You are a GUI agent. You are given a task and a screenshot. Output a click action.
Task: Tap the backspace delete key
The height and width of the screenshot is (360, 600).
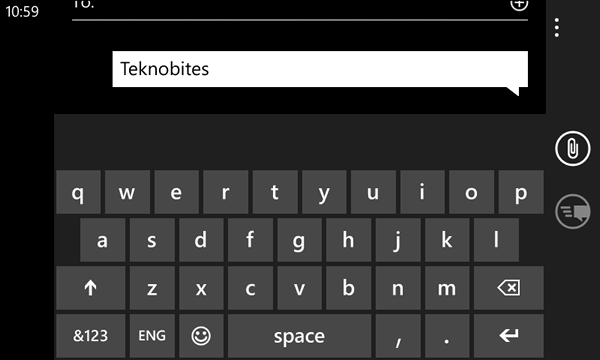(x=509, y=288)
